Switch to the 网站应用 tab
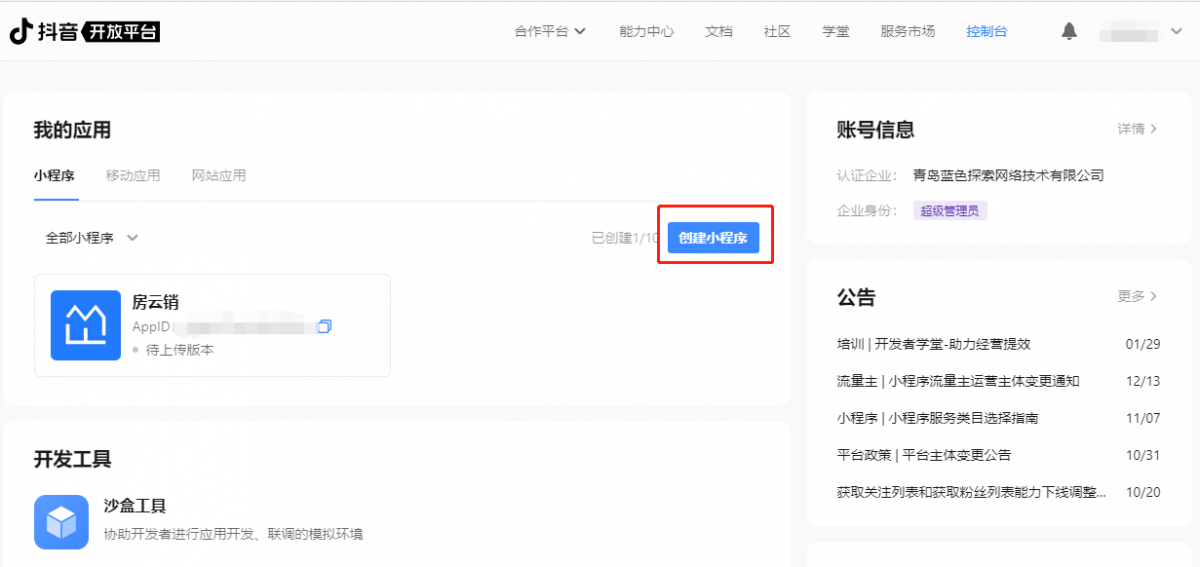 [219, 175]
